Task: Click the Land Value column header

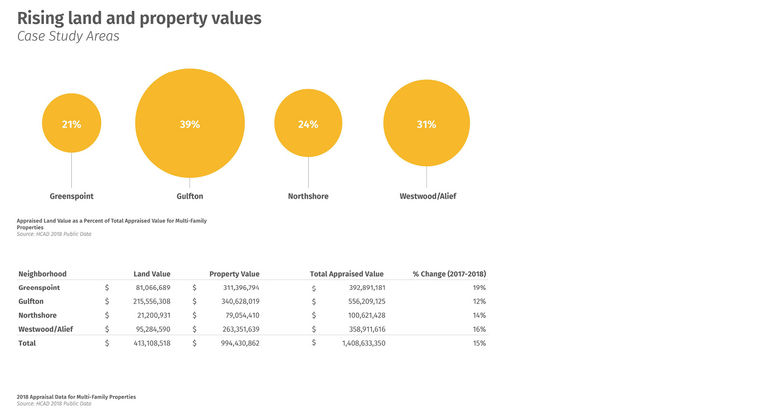Action: point(152,273)
